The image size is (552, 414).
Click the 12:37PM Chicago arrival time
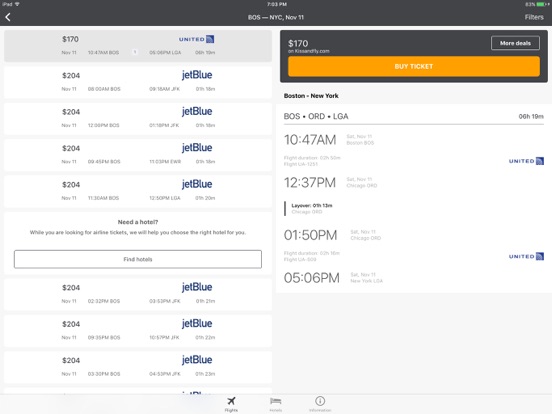(x=310, y=183)
